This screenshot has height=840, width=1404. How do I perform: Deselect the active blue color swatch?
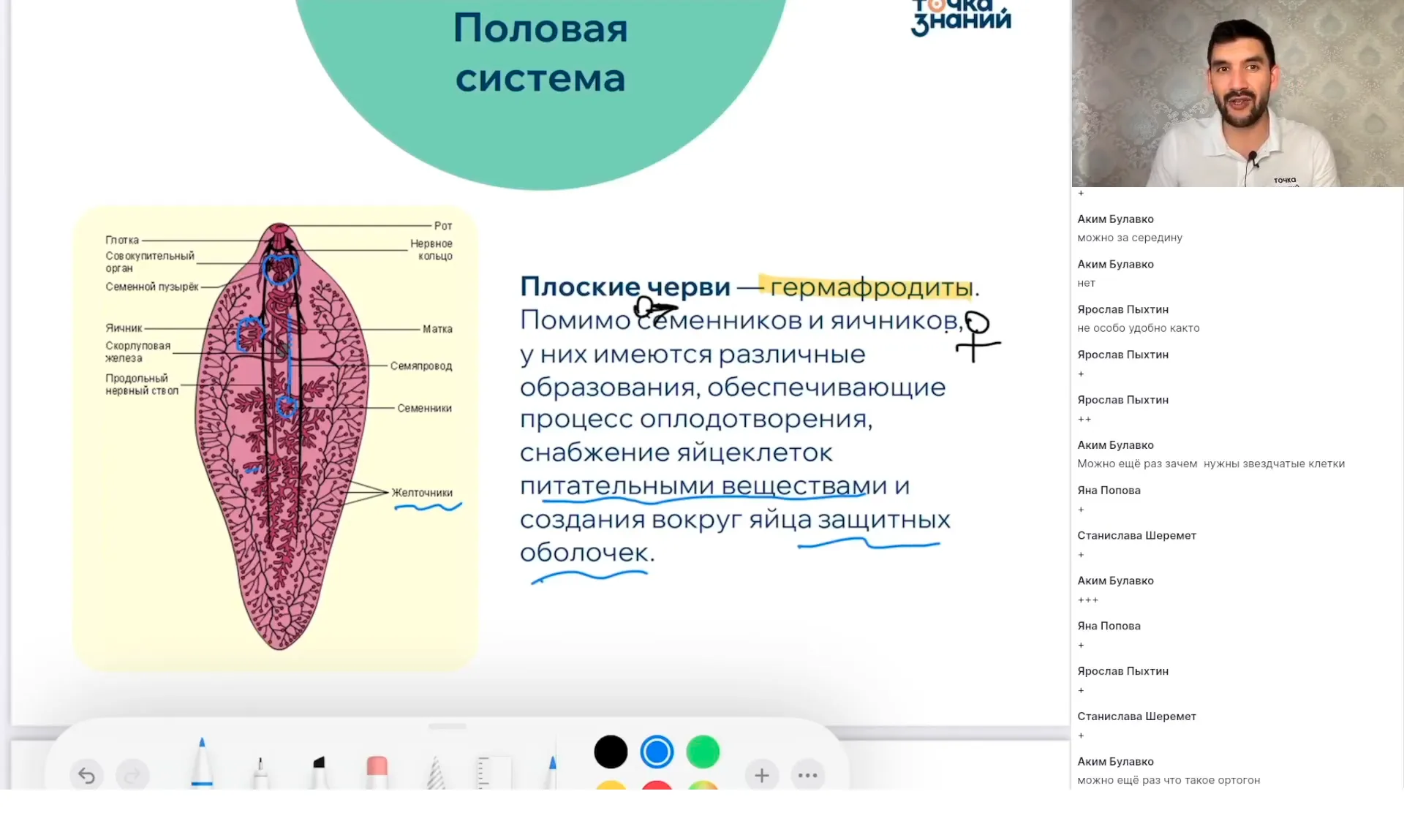pos(657,751)
